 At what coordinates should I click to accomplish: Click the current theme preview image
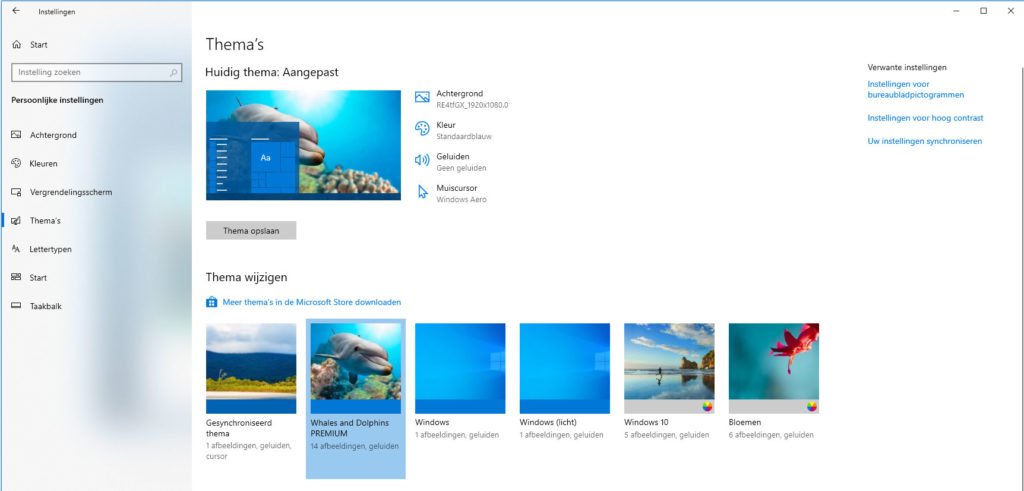point(303,145)
